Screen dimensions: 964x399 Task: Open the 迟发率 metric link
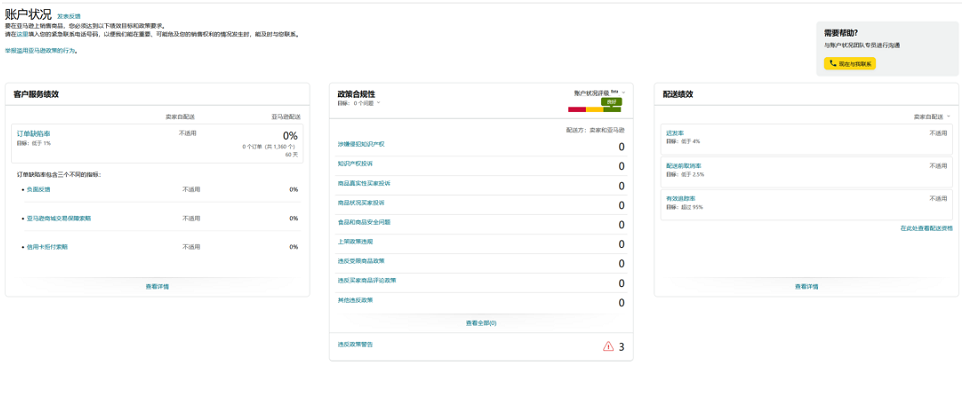tap(675, 133)
